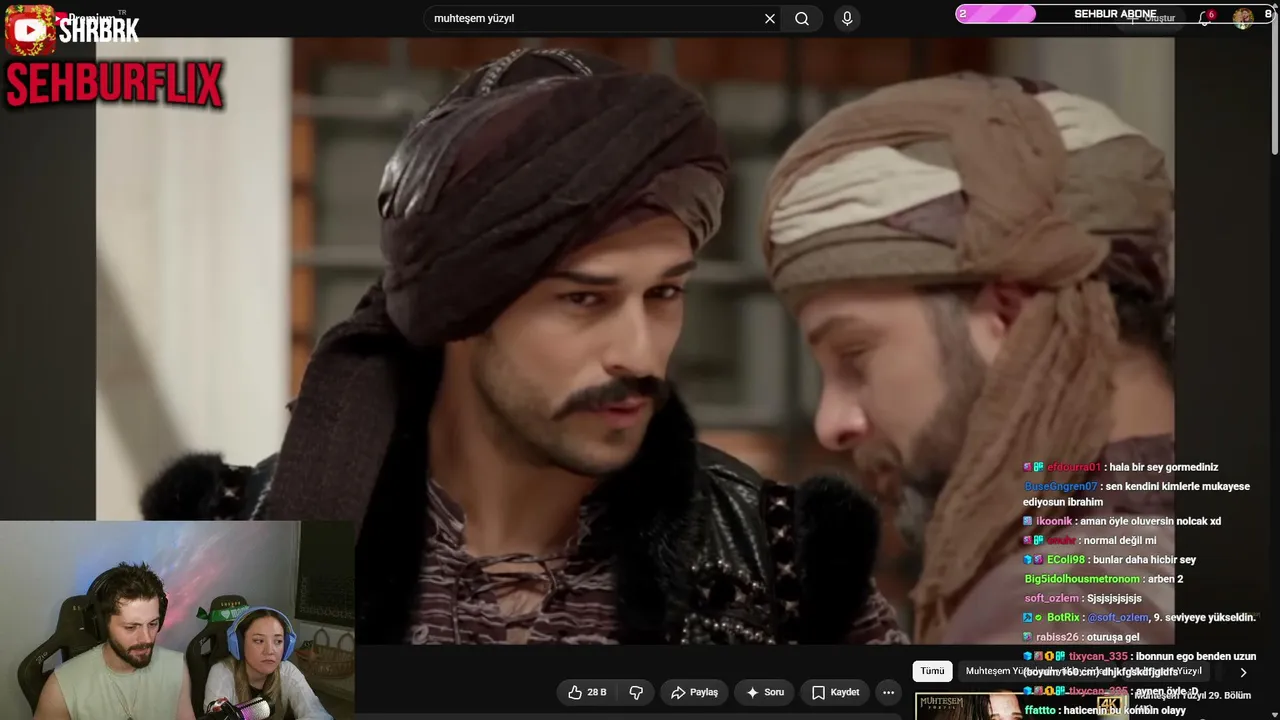The height and width of the screenshot is (720, 1280).
Task: Open the account avatar menu
Action: [x=1243, y=18]
